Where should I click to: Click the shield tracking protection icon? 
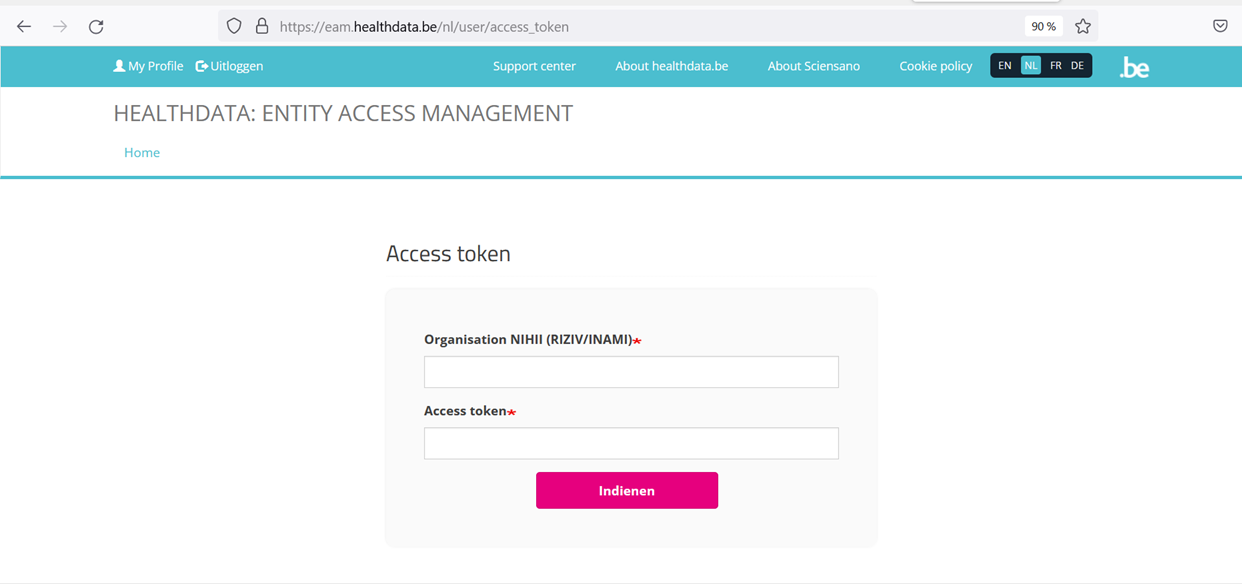234,27
